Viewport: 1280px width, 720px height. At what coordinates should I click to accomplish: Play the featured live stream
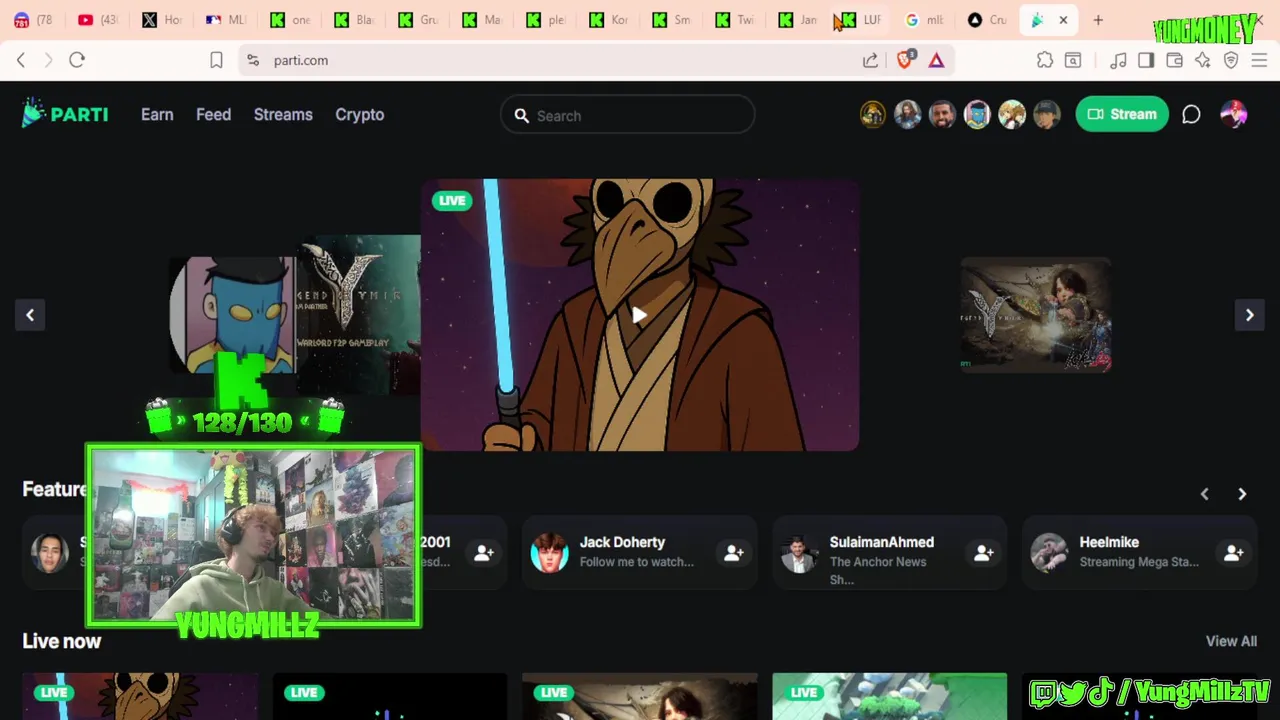(640, 316)
